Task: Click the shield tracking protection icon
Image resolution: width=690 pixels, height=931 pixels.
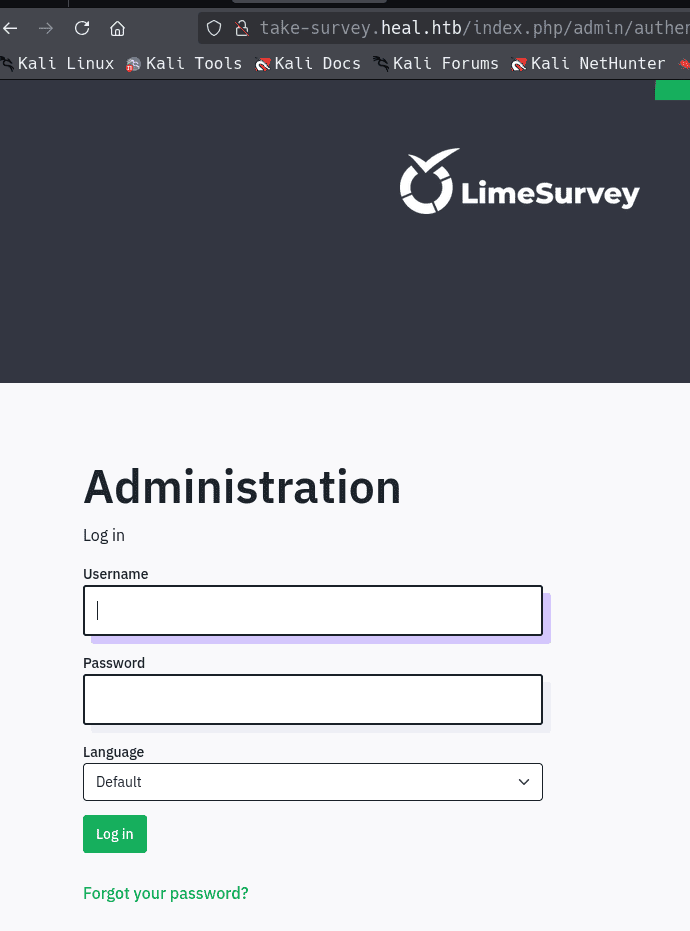Action: (x=214, y=28)
